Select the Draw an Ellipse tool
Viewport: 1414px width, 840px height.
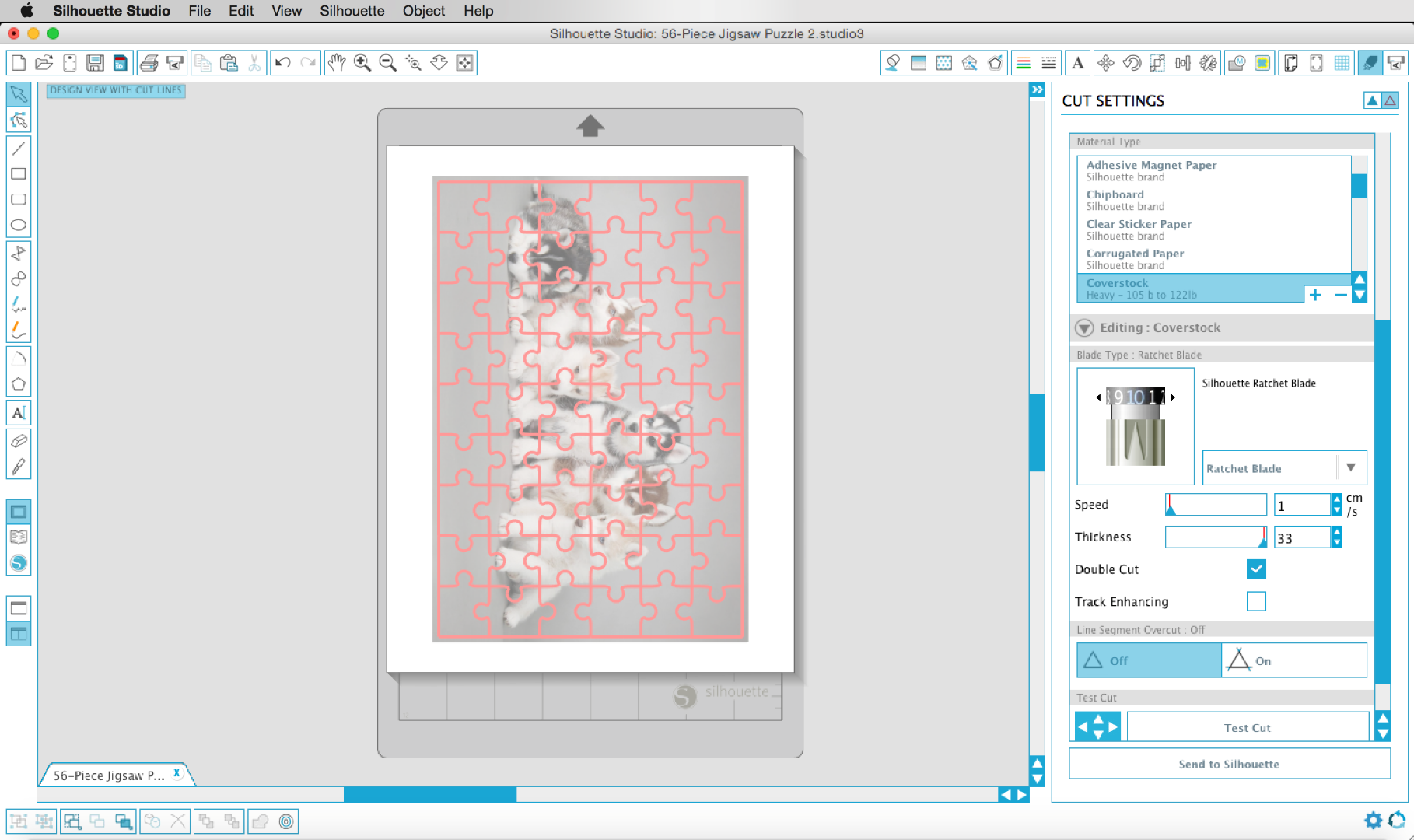click(x=19, y=226)
